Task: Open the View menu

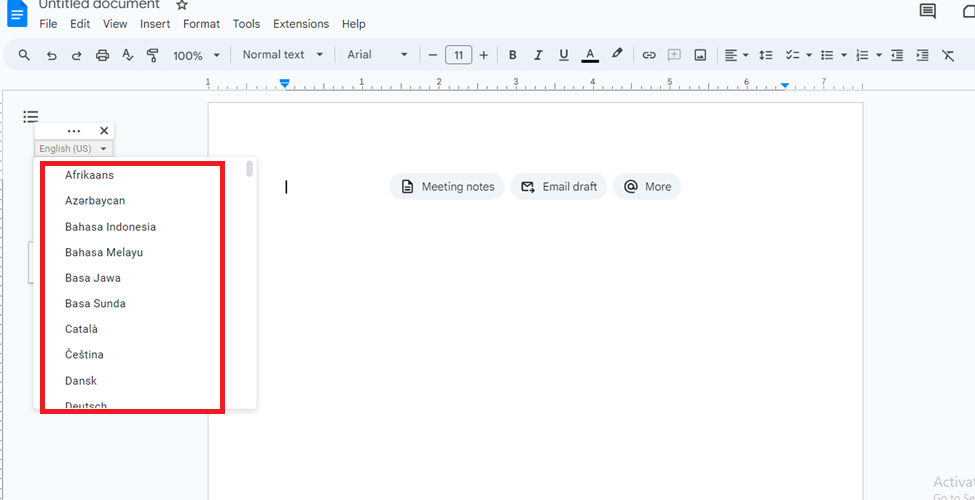Action: pyautogui.click(x=115, y=24)
